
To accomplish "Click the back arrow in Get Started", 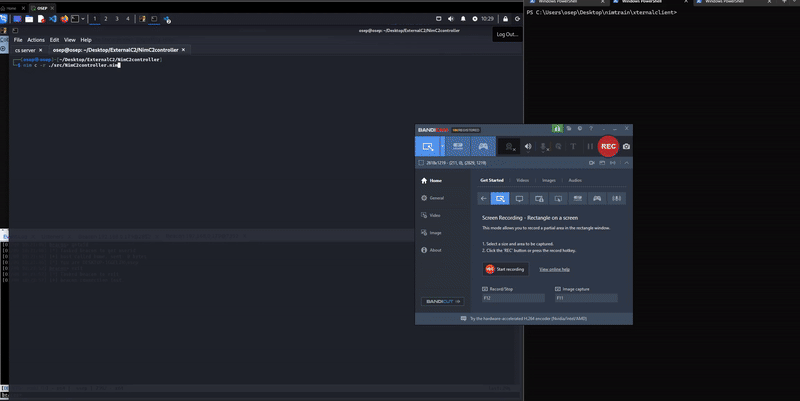I will pyautogui.click(x=484, y=198).
